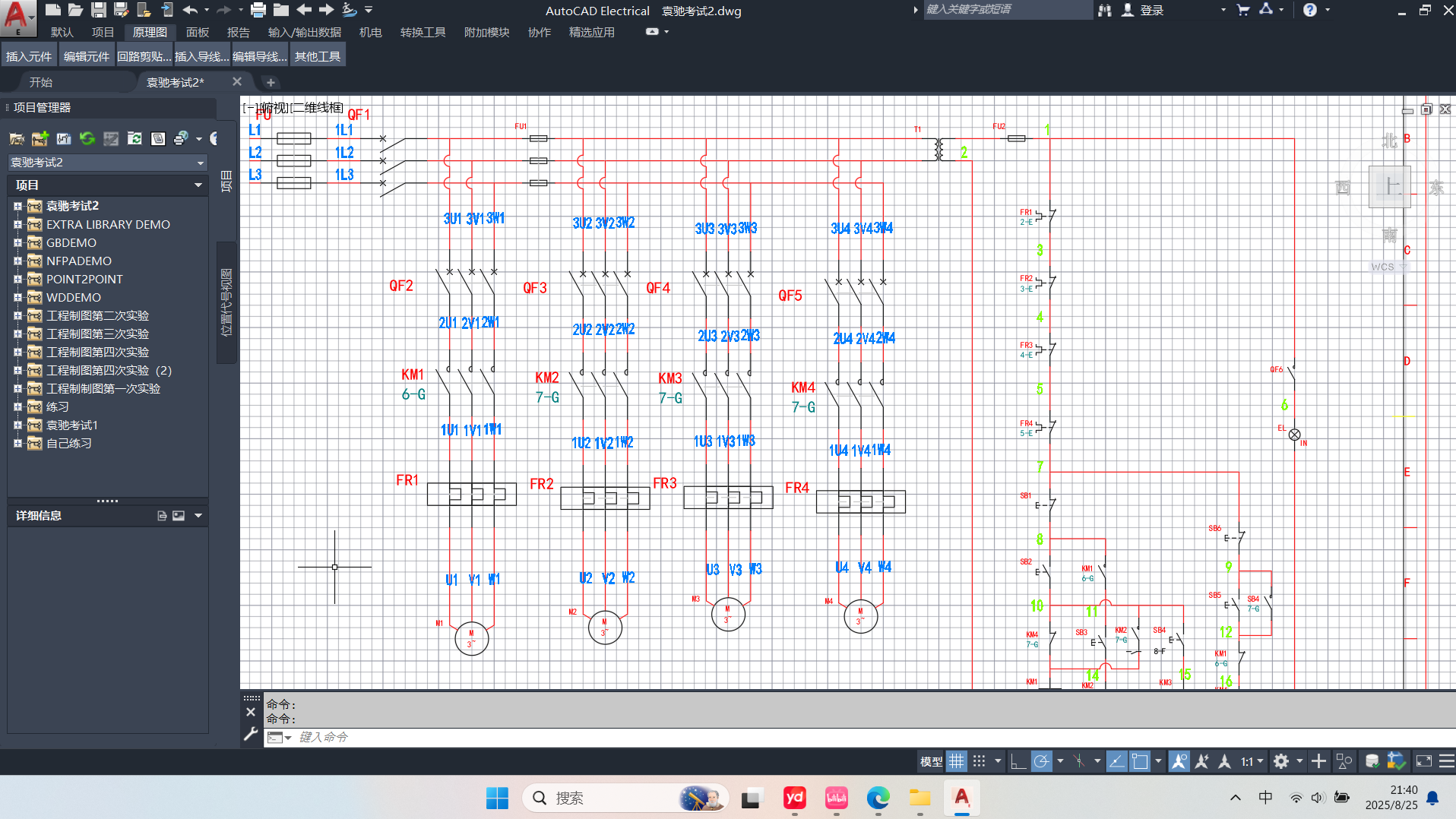The height and width of the screenshot is (819, 1456).
Task: Click the 登录 sign-in button
Action: [1143, 10]
